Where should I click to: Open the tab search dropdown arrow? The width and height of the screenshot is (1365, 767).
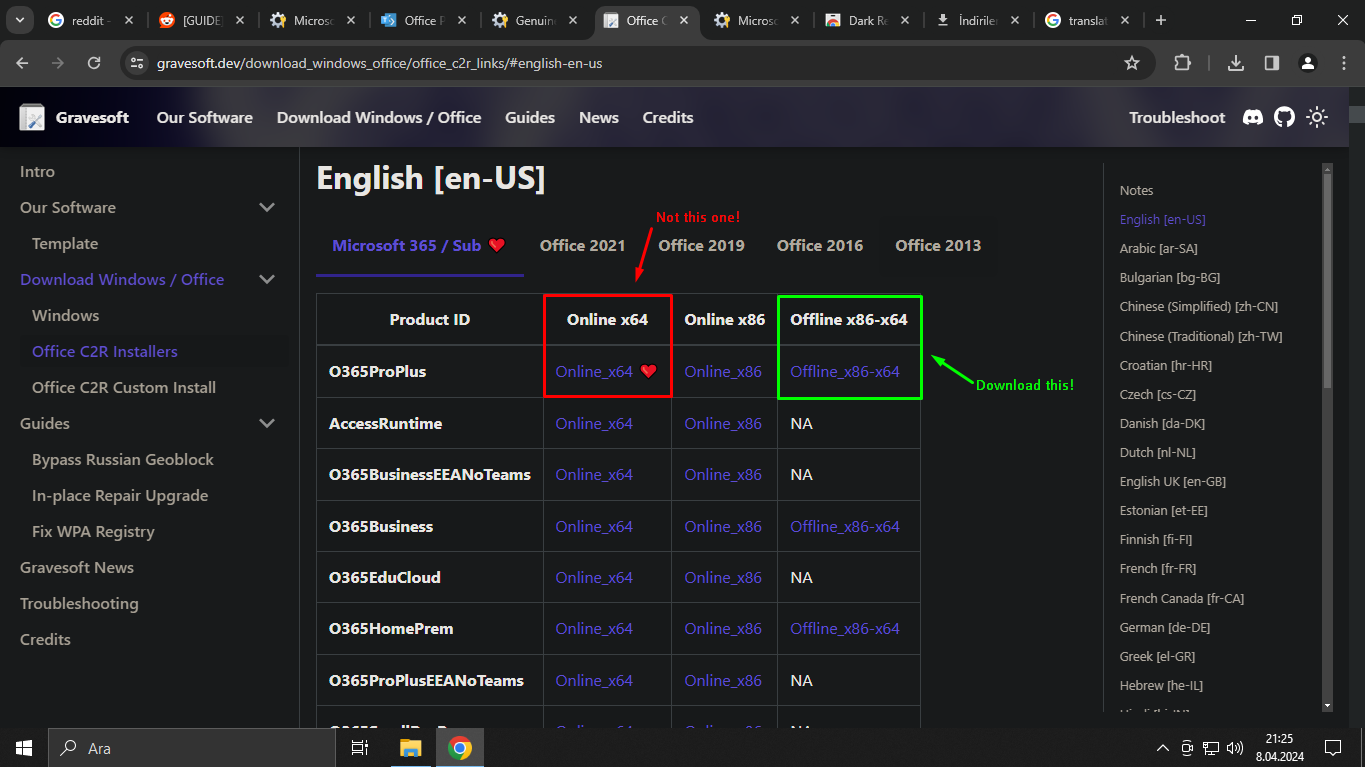pyautogui.click(x=22, y=20)
